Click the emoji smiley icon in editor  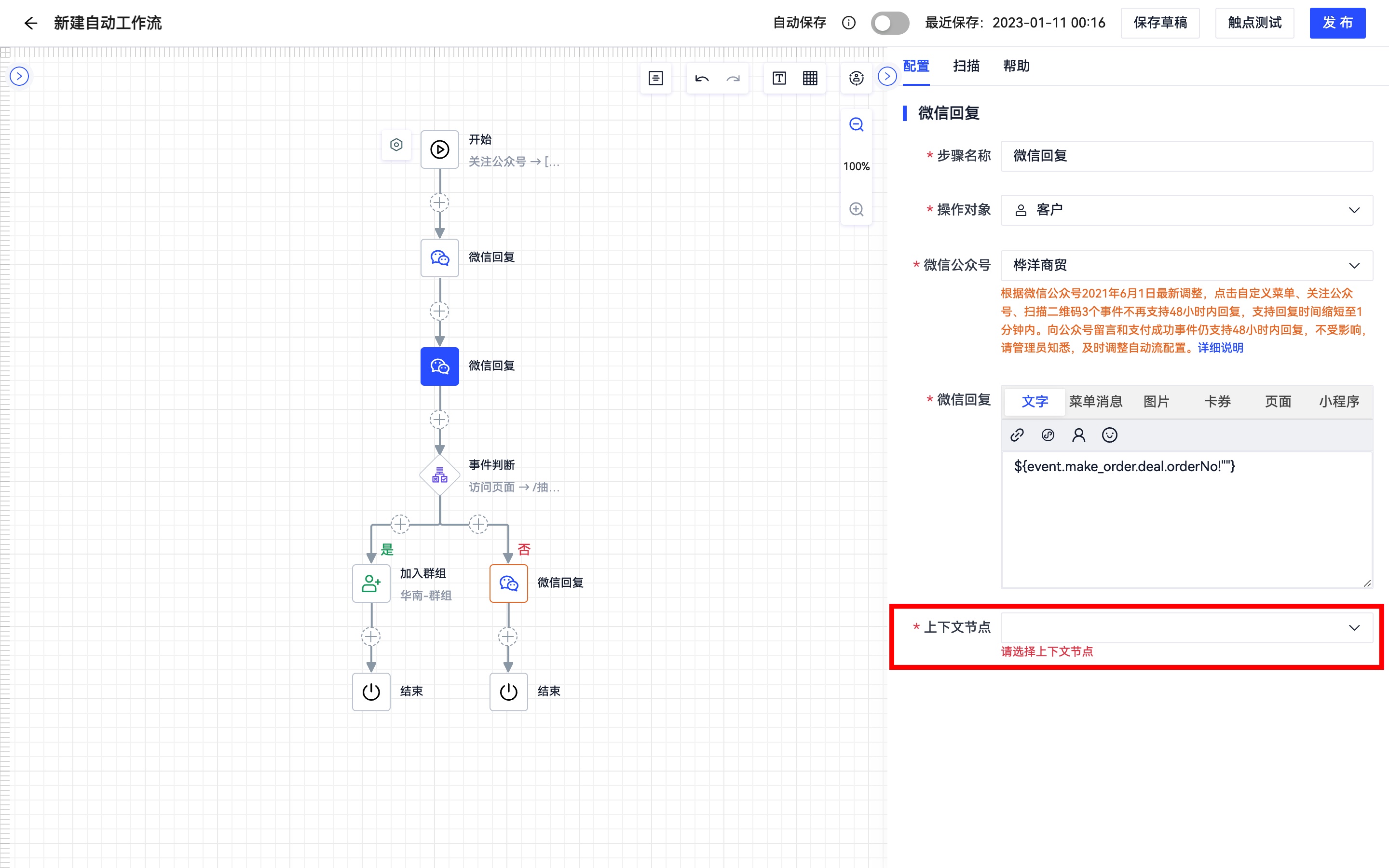coord(1109,435)
